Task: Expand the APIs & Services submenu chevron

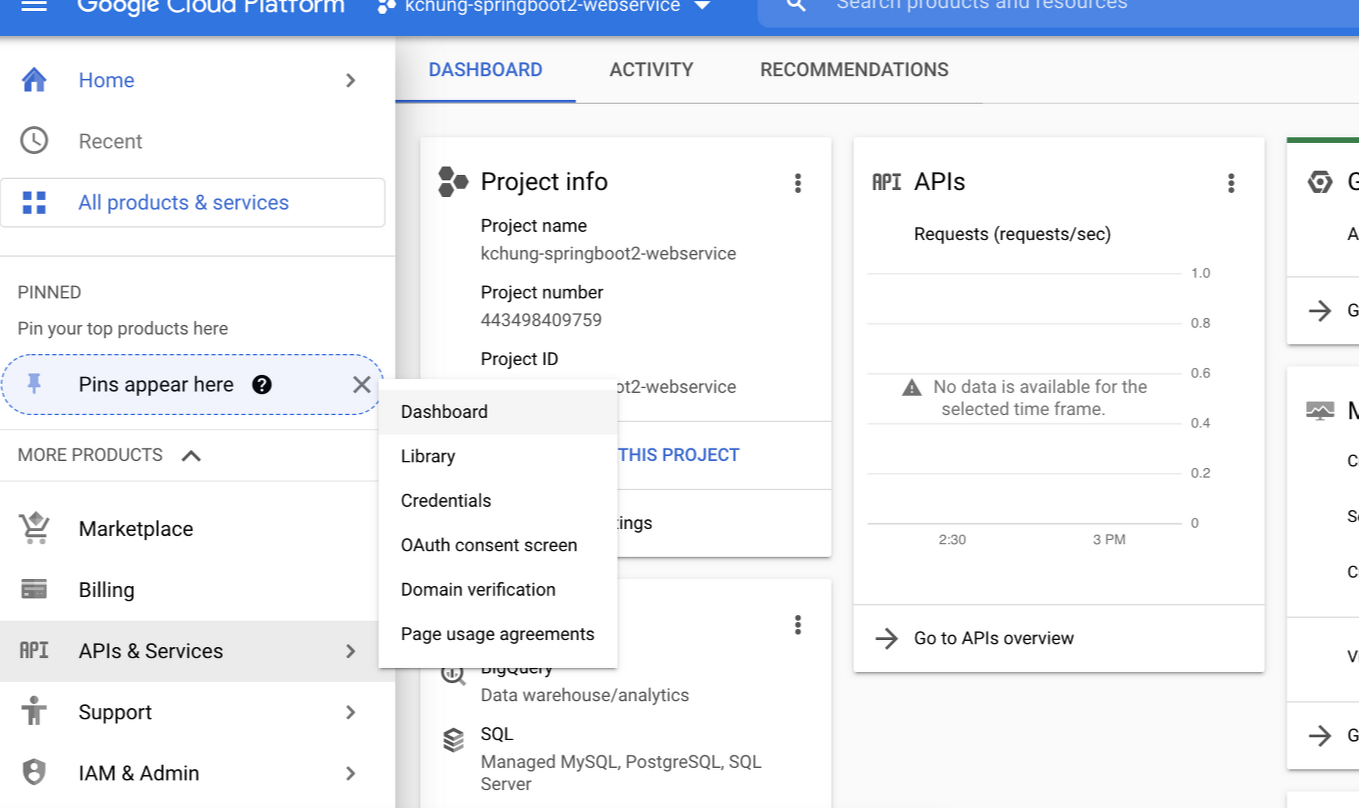Action: 351,651
